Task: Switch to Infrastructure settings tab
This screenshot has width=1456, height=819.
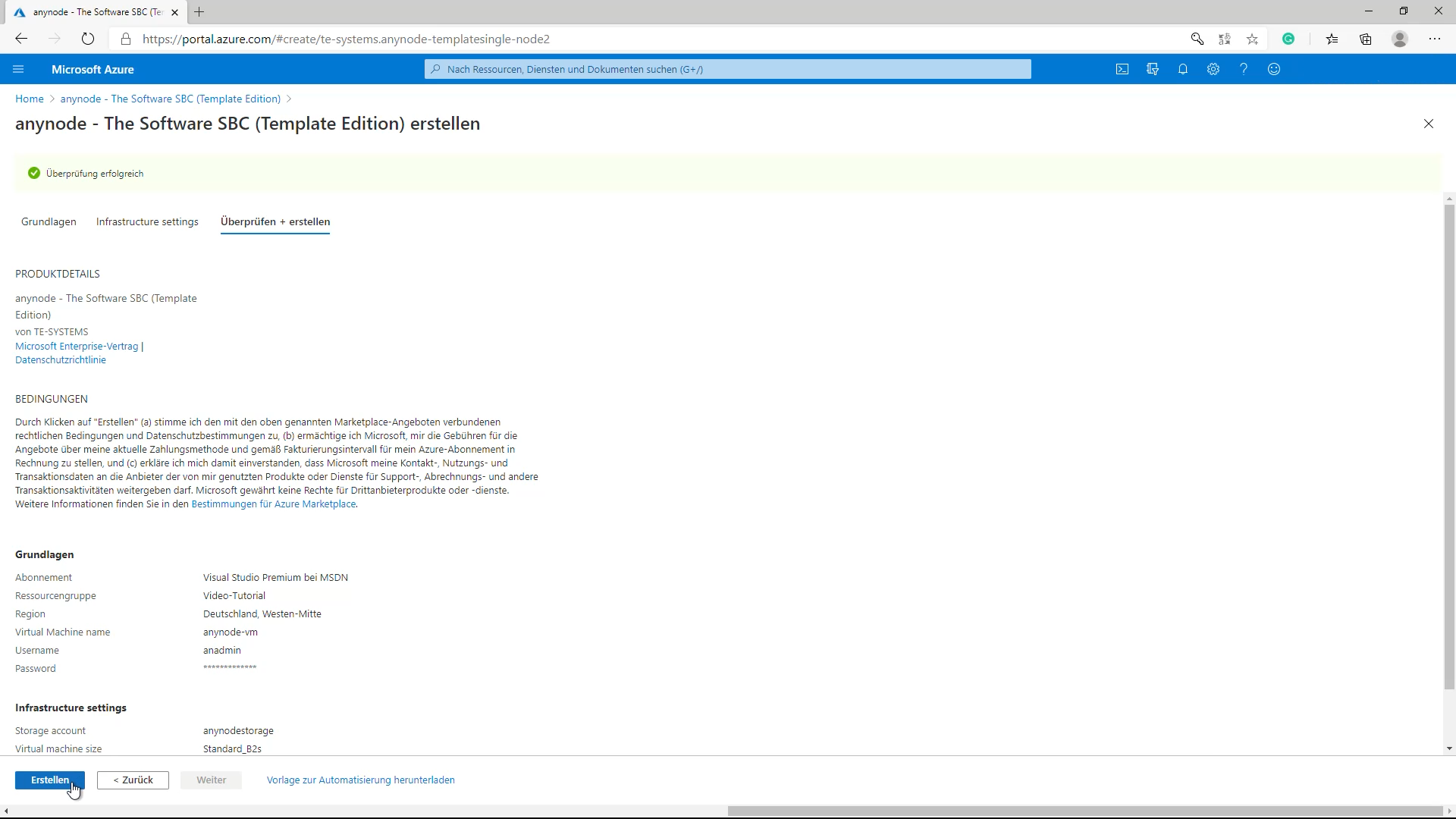Action: pos(147,221)
